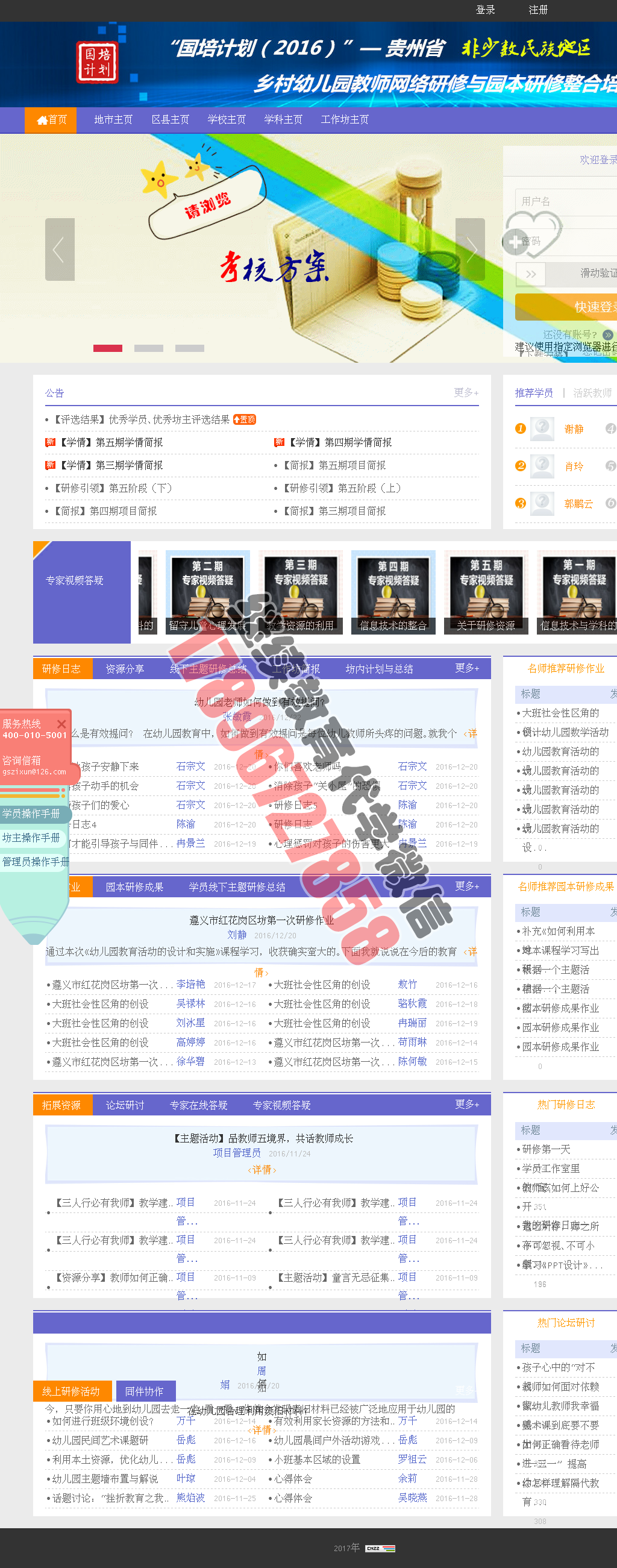Click 登录 in the top bar
The height and width of the screenshot is (1568, 617).
[486, 10]
